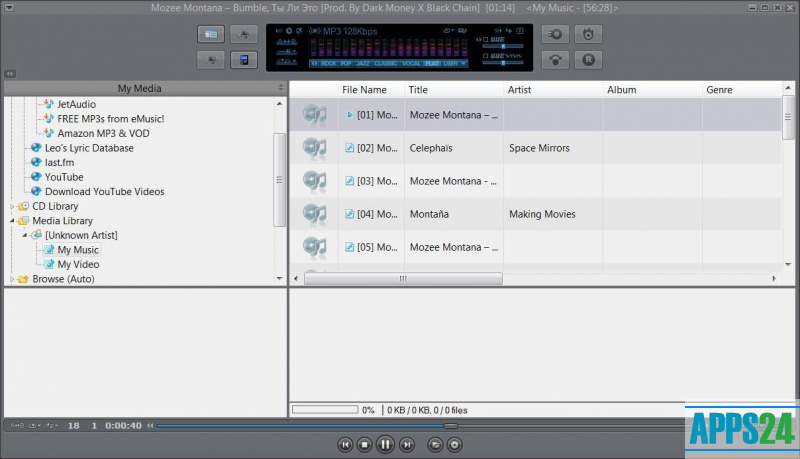Expand the CD Library tree node
800x459 pixels.
pyautogui.click(x=13, y=206)
